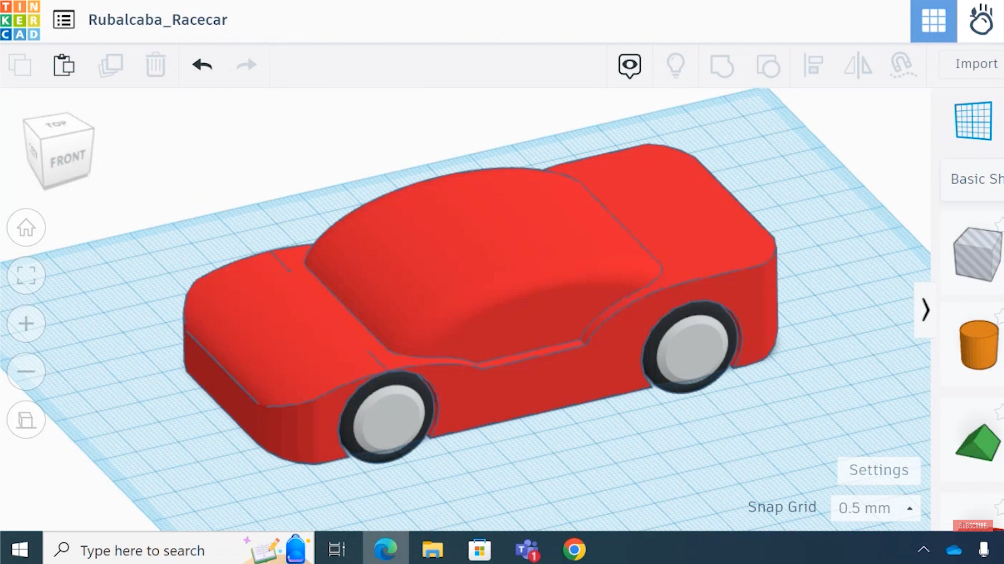Switch perspective with the orthographic view icon
Viewport: 1004px width, 564px height.
point(26,420)
